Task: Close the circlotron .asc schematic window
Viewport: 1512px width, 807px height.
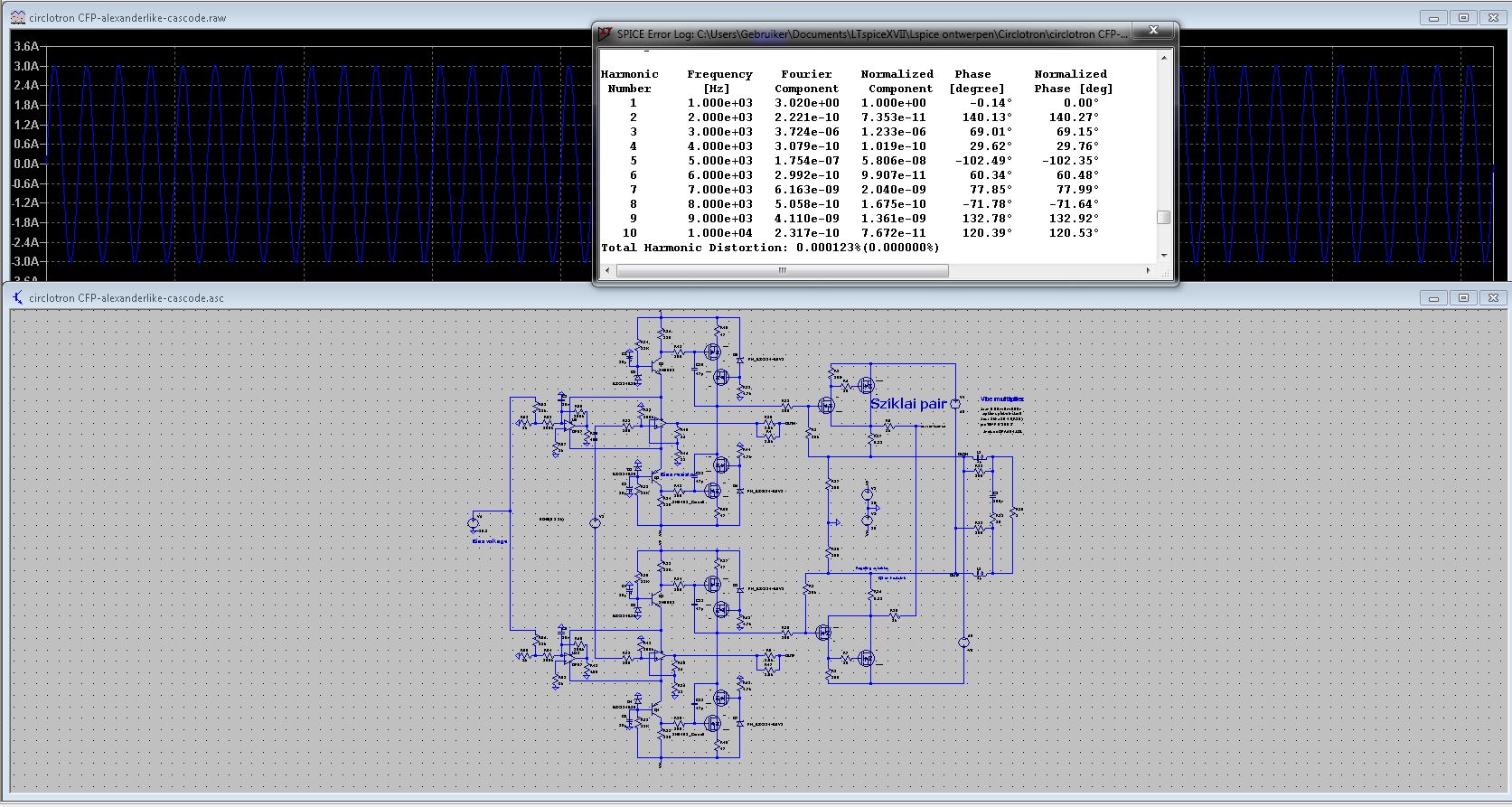Action: tap(1493, 297)
